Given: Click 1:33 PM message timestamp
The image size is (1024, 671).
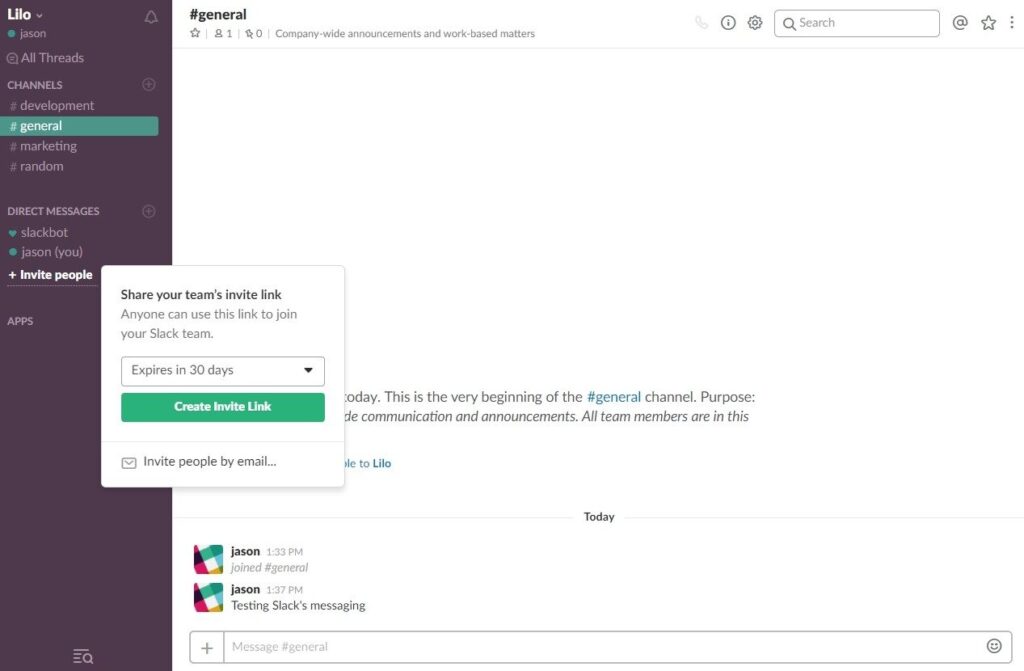Looking at the screenshot, I should click(285, 552).
